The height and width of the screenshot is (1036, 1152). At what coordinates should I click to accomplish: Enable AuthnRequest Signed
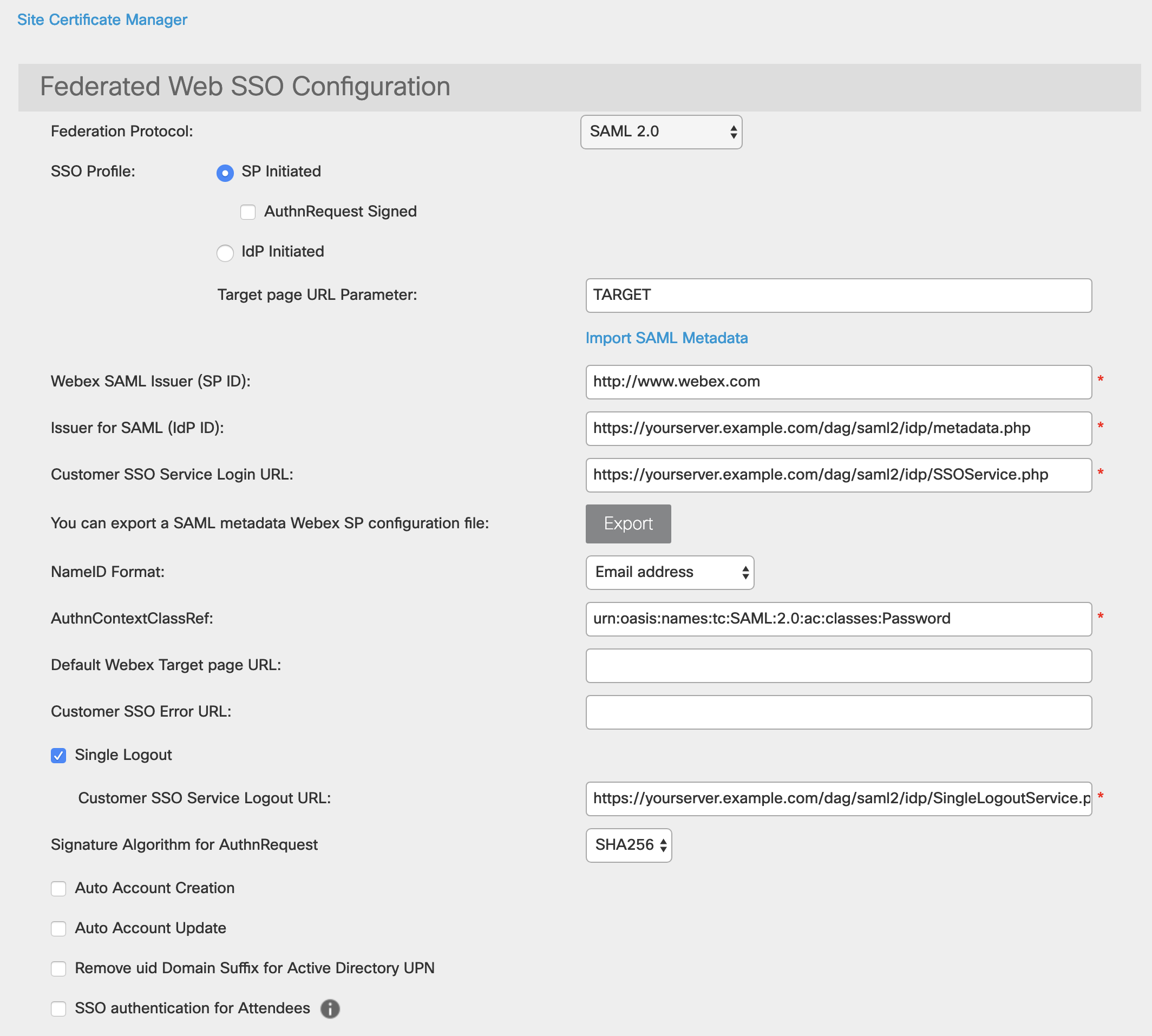247,212
